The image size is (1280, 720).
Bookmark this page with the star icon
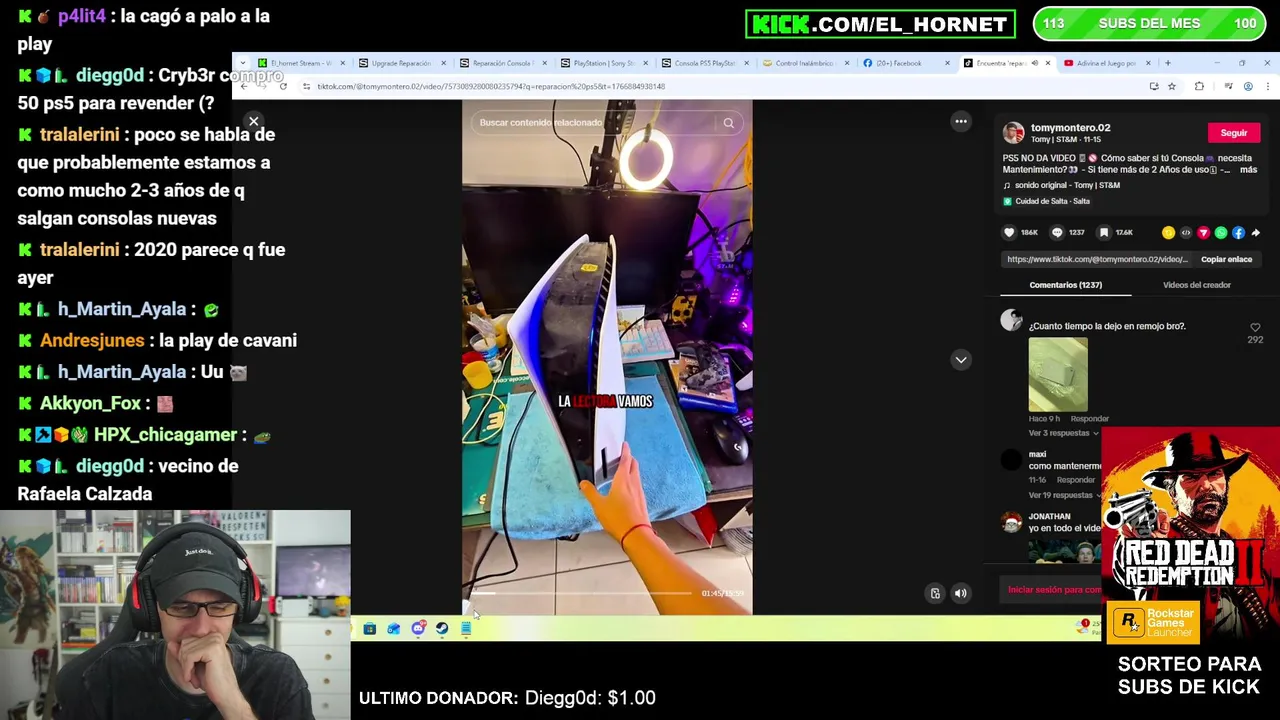click(1171, 87)
